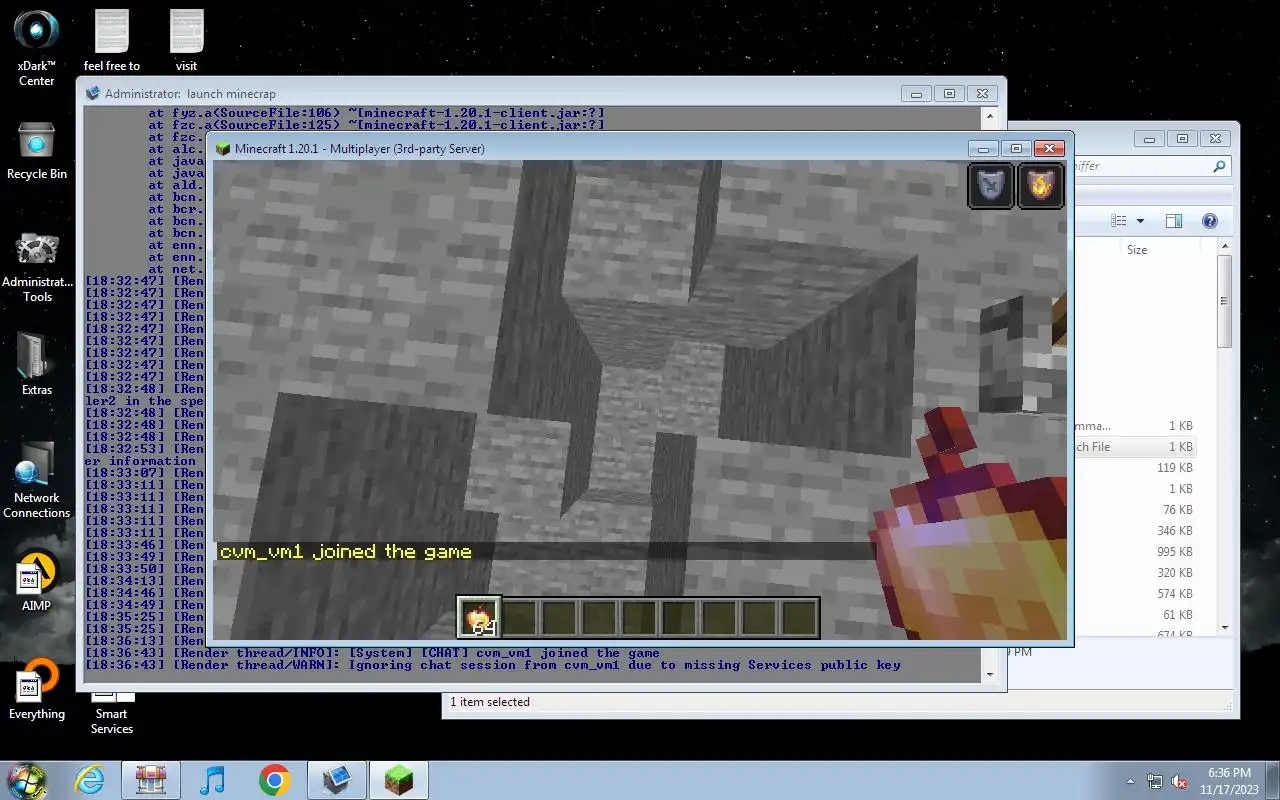Click scroll-down arrow of Explorer file list
Screen dimensions: 1280x800
pyautogui.click(x=1225, y=627)
